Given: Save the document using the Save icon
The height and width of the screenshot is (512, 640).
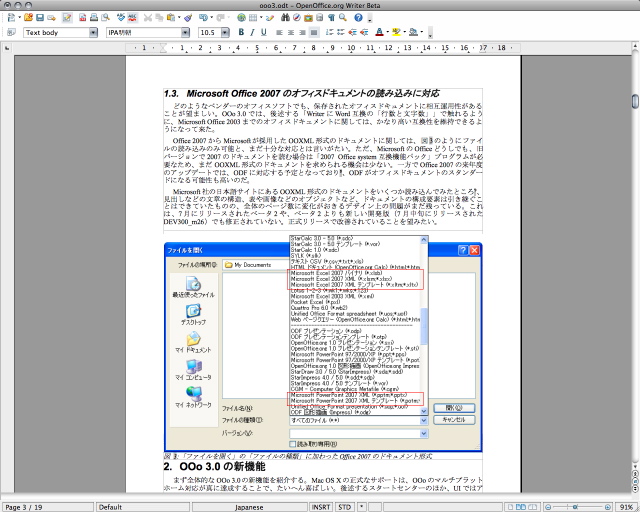Looking at the screenshot, I should pos(40,18).
